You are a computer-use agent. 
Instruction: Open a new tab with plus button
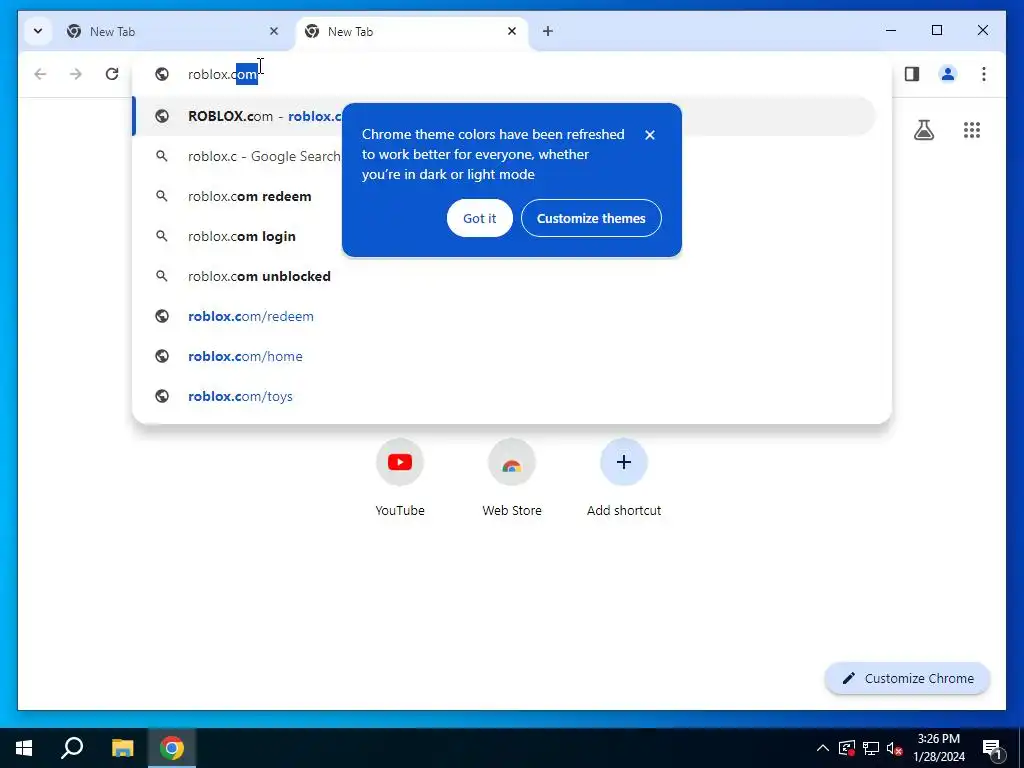click(548, 31)
